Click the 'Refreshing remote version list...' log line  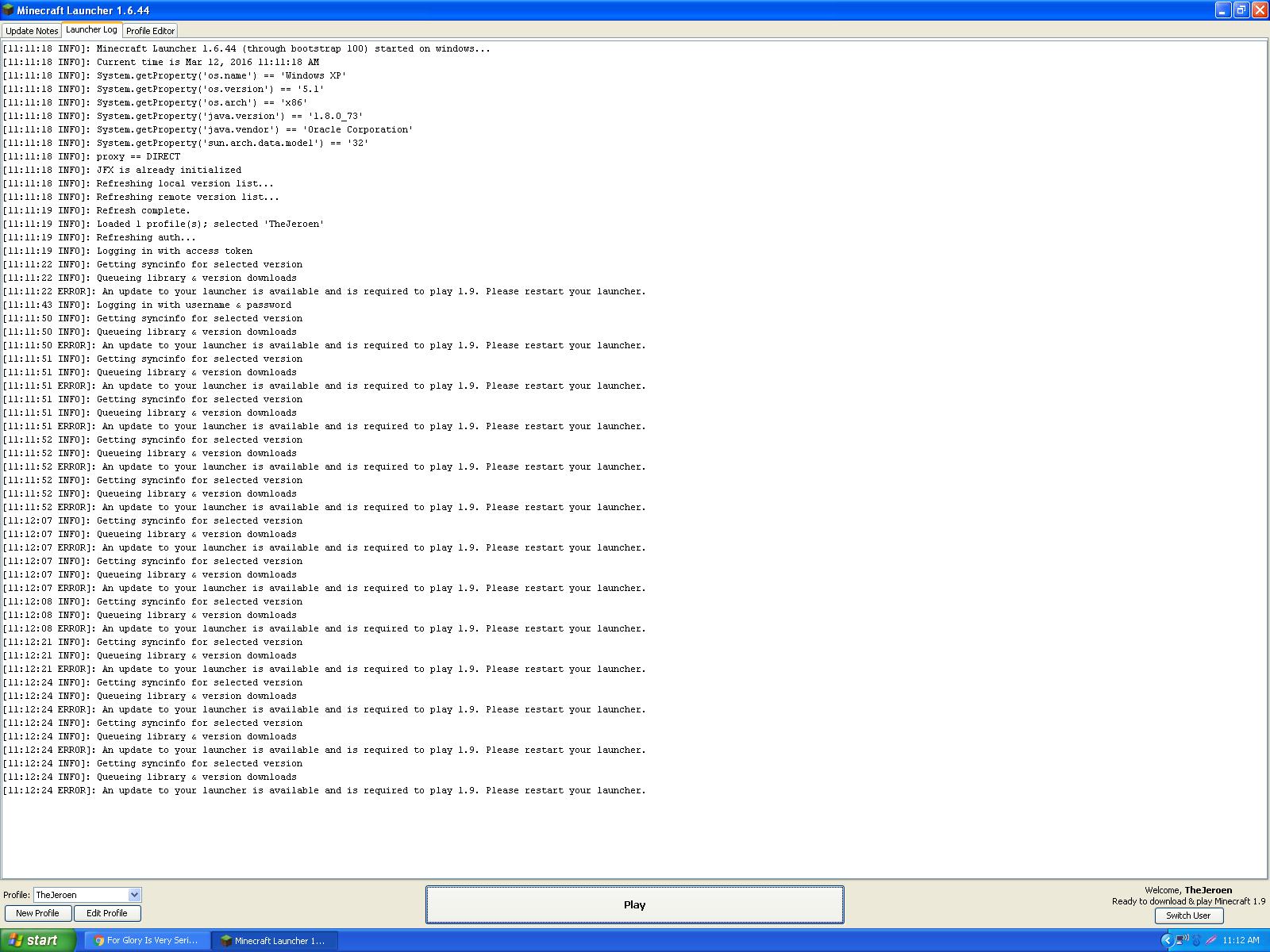point(141,197)
